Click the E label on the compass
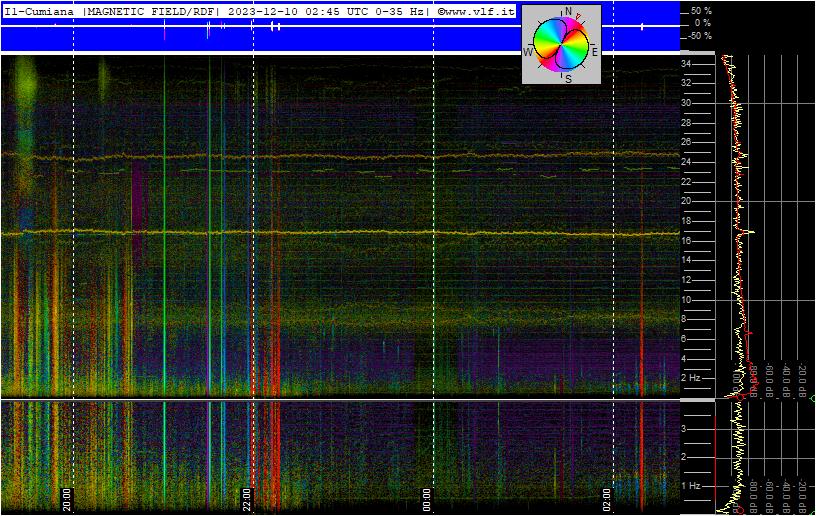 (x=594, y=52)
